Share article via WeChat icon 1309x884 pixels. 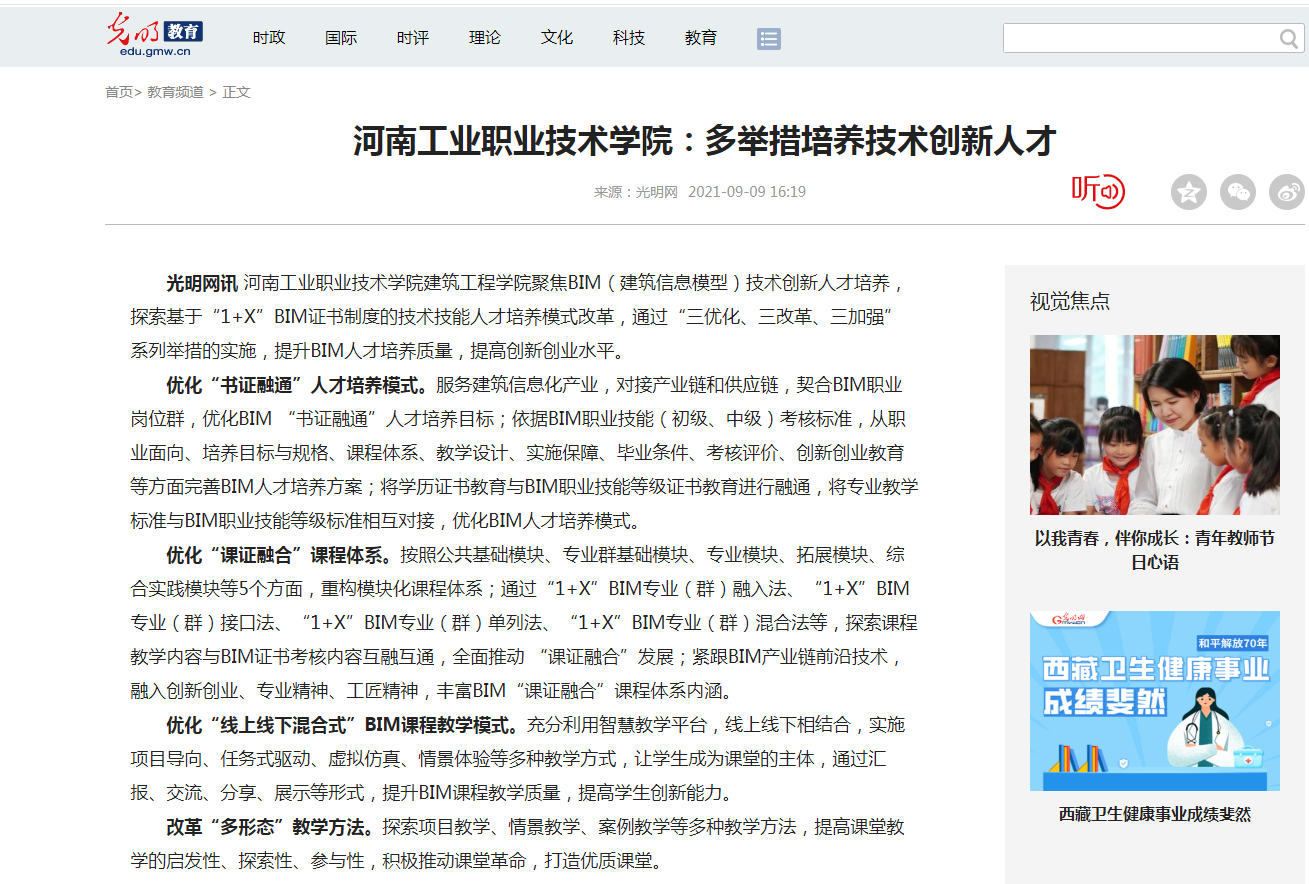pos(1238,192)
